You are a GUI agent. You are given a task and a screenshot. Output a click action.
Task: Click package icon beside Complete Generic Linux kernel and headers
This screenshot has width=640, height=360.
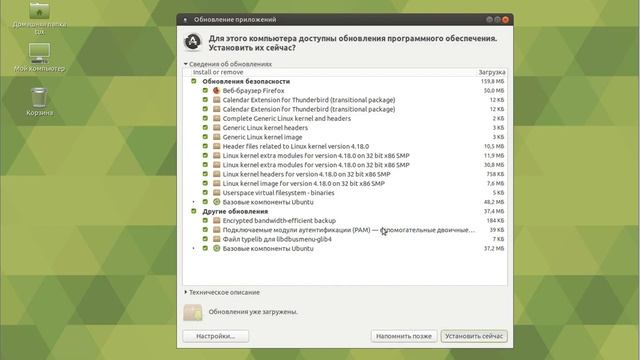217,118
